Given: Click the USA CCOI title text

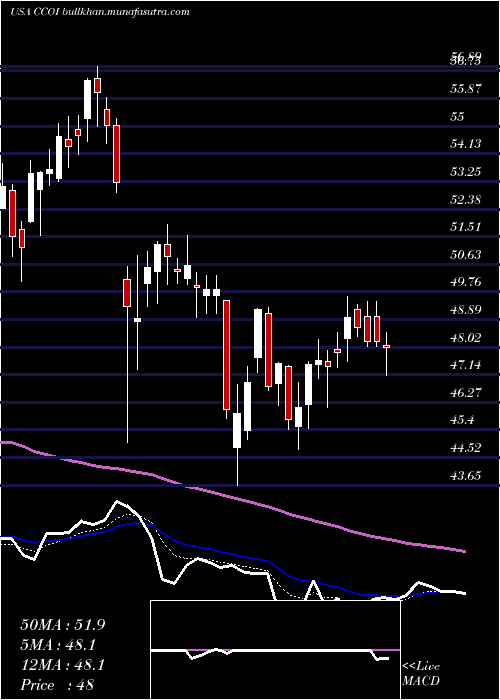Looking at the screenshot, I should coord(34,12).
